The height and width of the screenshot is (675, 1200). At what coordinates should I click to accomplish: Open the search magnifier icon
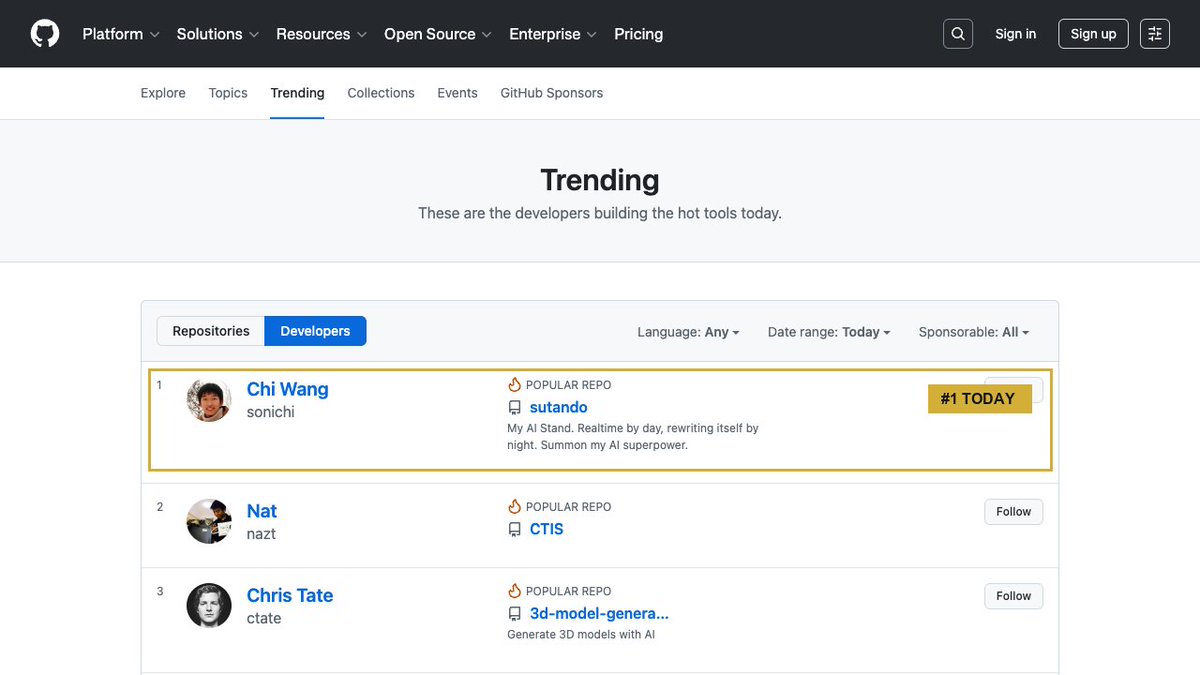(958, 34)
